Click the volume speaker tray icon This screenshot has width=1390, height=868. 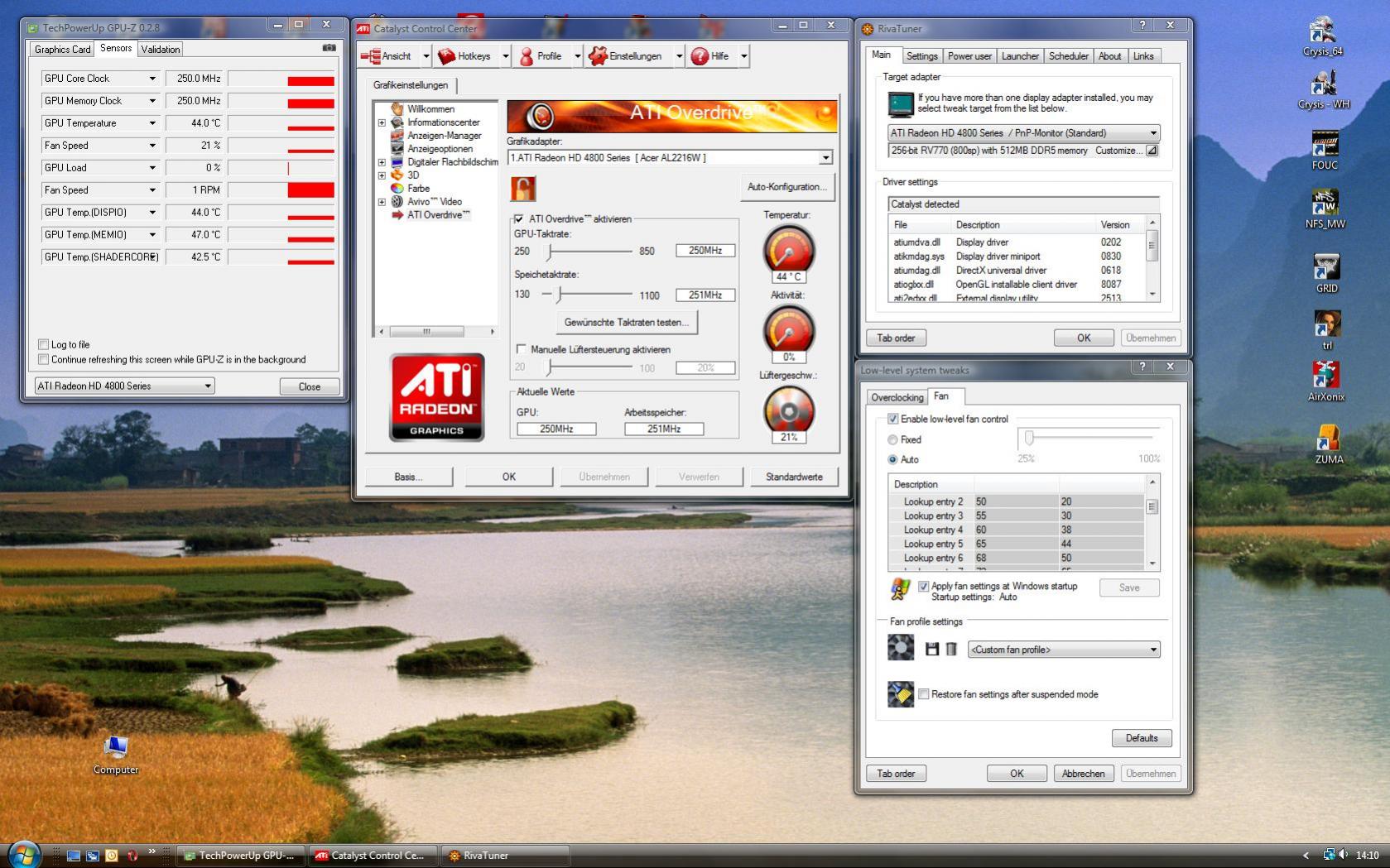[x=1343, y=855]
